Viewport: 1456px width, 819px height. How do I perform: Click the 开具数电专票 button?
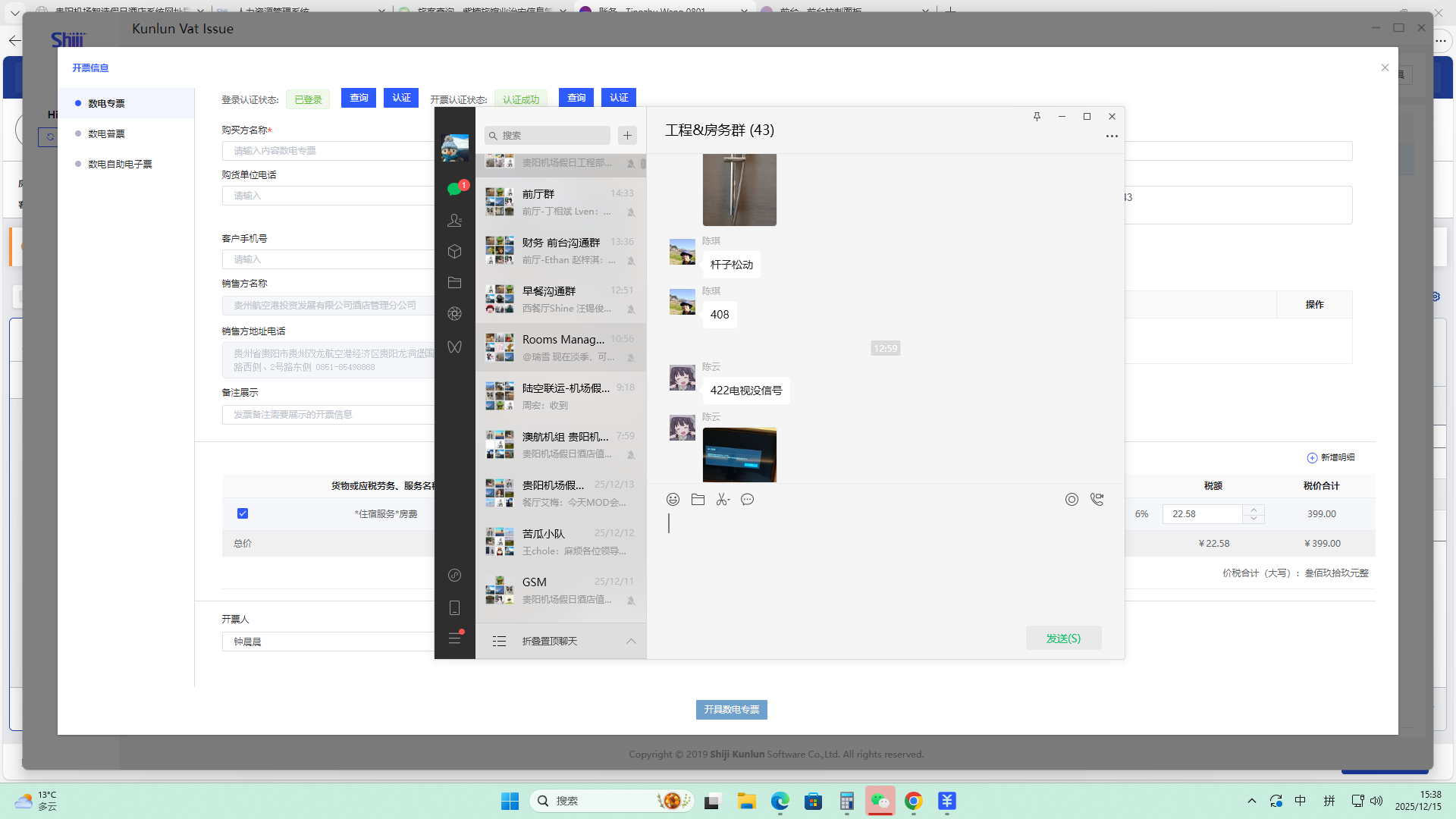click(731, 709)
